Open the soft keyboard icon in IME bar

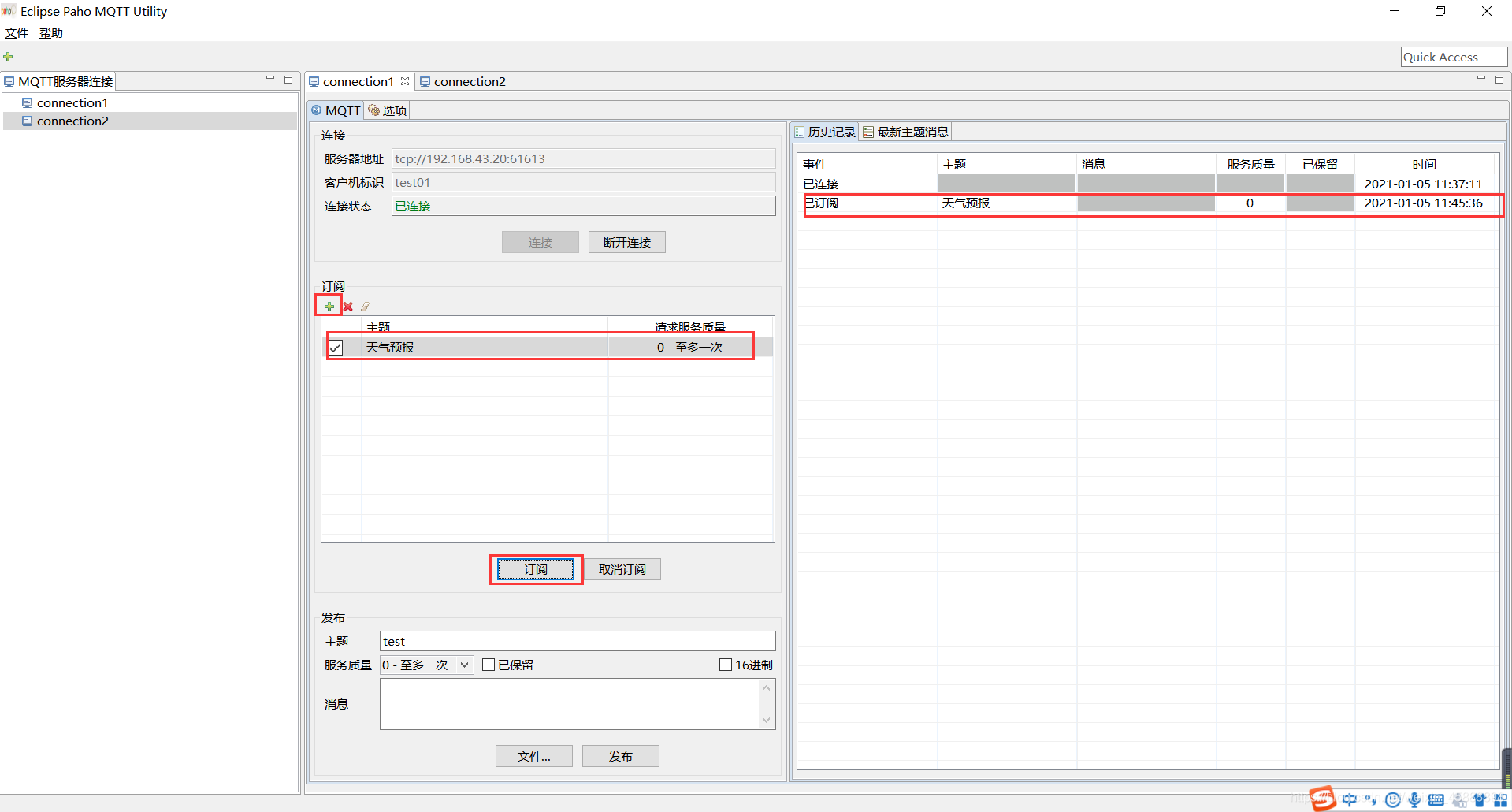[x=1436, y=799]
